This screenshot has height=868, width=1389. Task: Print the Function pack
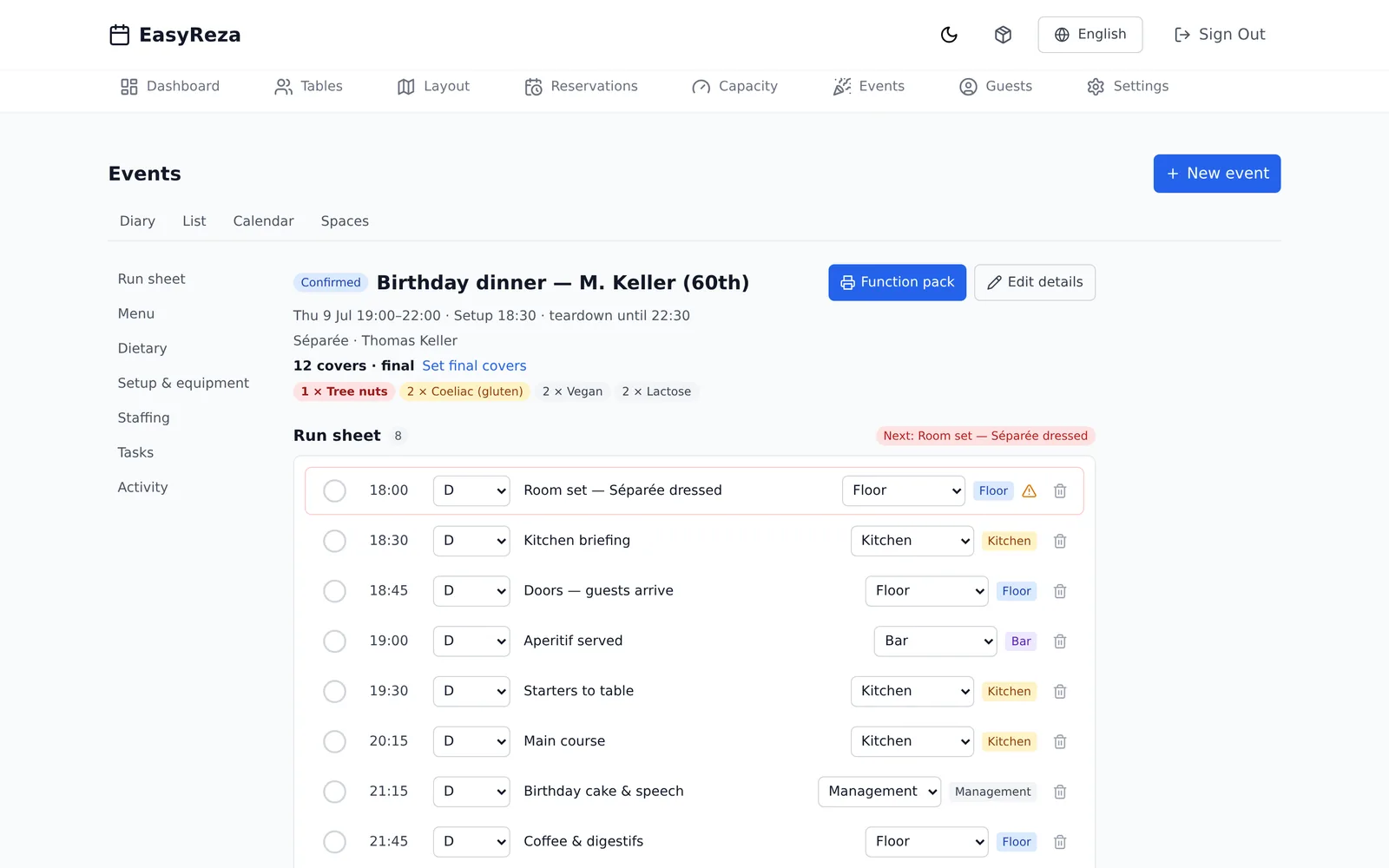[897, 283]
